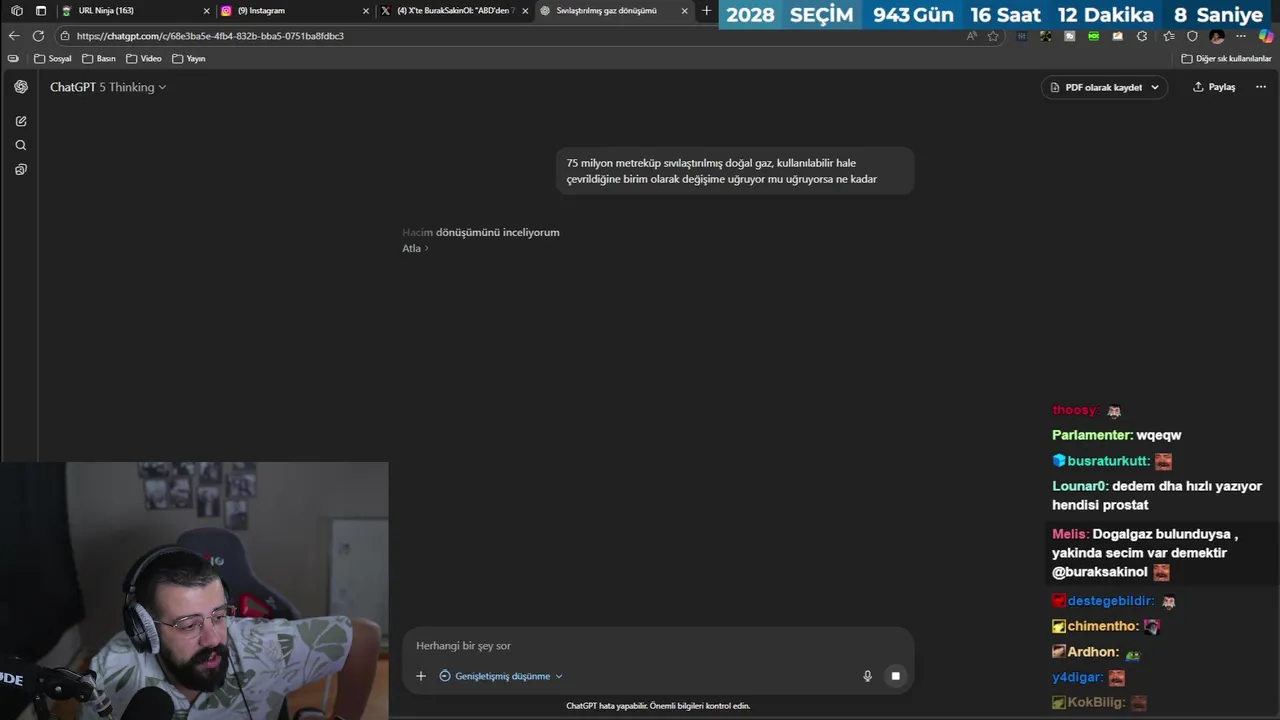Close the X'te BurakSakinOl tab
1280x720 pixels.
525,11
